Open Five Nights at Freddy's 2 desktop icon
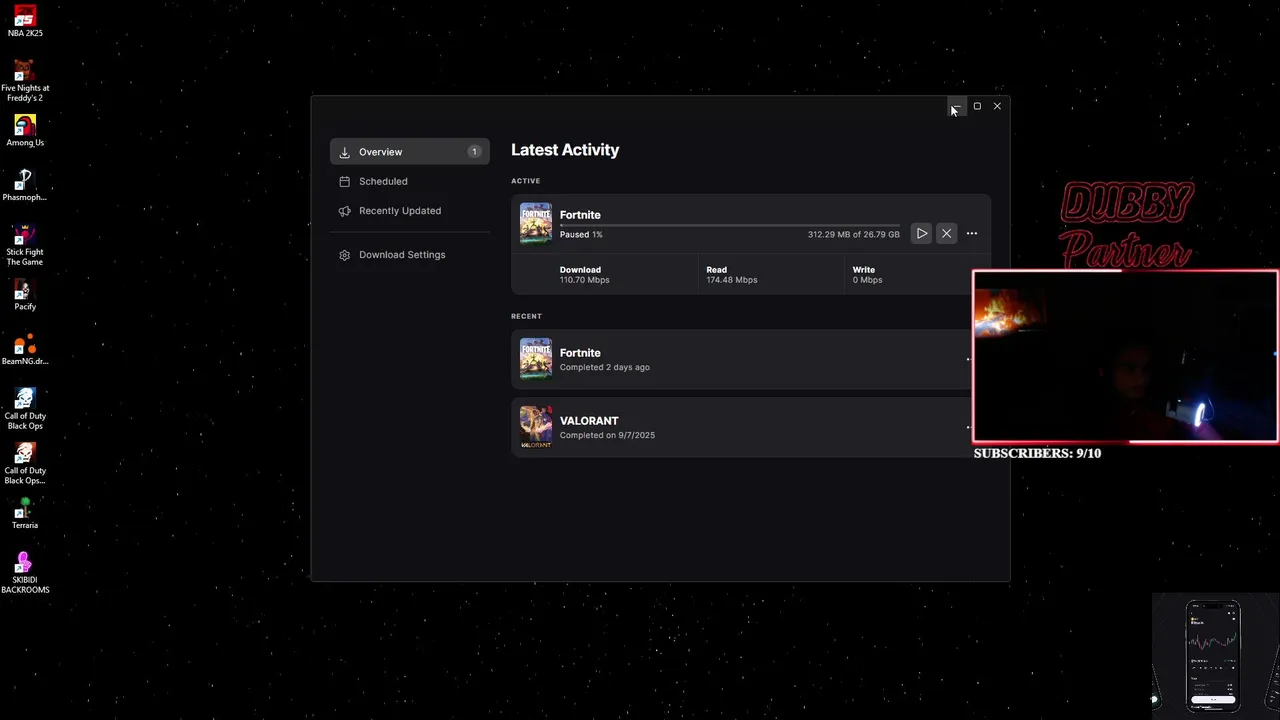This screenshot has height=720, width=1280. click(x=25, y=81)
